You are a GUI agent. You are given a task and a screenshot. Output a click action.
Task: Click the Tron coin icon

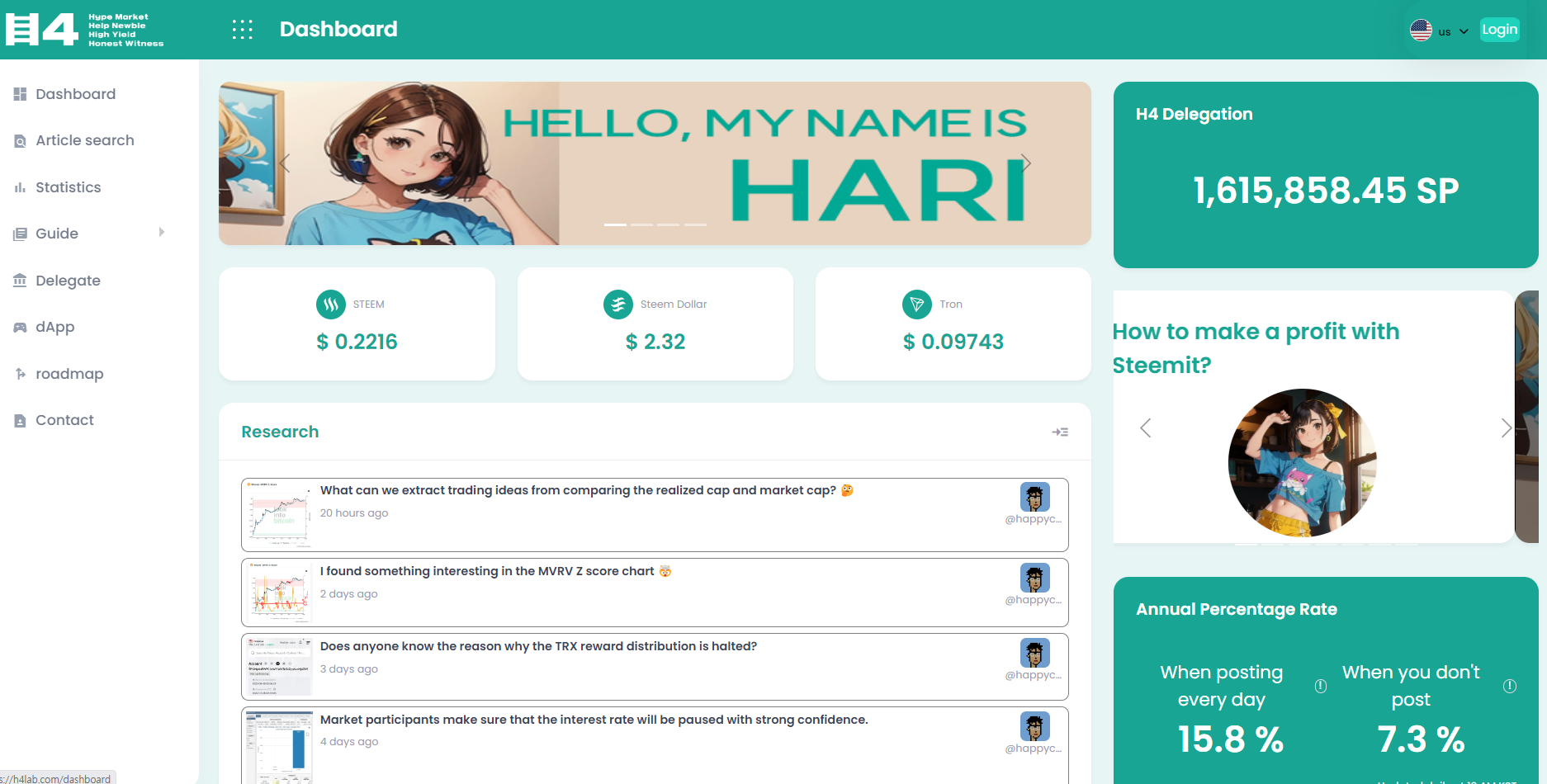917,305
